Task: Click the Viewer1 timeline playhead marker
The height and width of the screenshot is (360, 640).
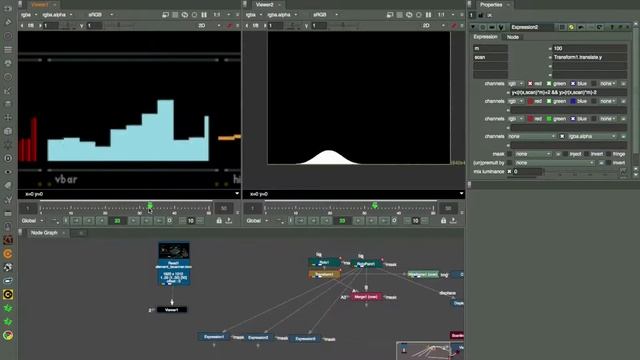Action: pyautogui.click(x=150, y=204)
